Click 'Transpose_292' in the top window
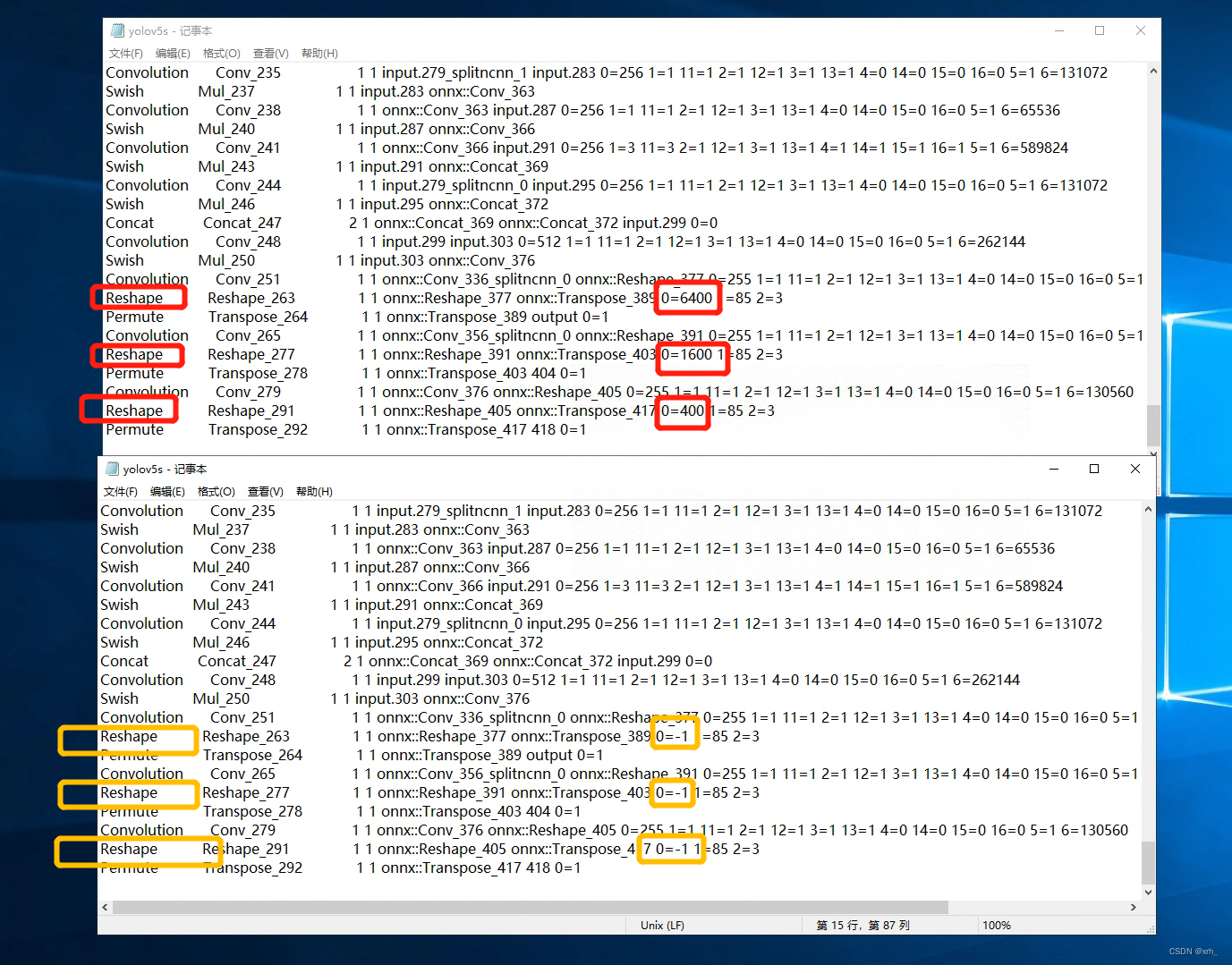The height and width of the screenshot is (965, 1232). [x=258, y=429]
